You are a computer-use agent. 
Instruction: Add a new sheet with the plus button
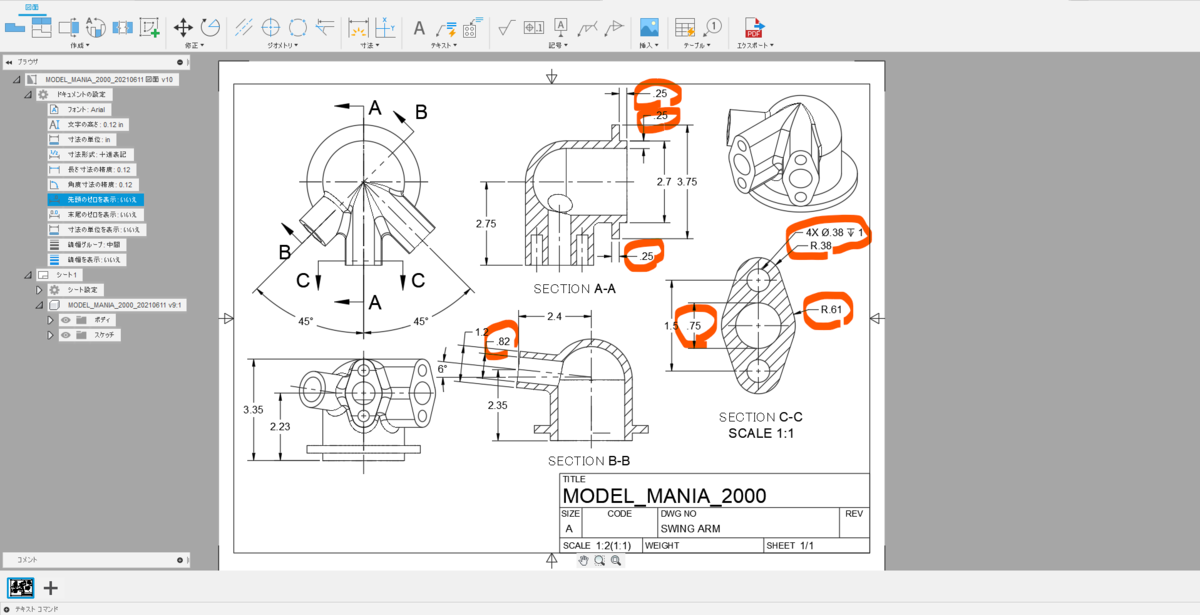[50, 588]
